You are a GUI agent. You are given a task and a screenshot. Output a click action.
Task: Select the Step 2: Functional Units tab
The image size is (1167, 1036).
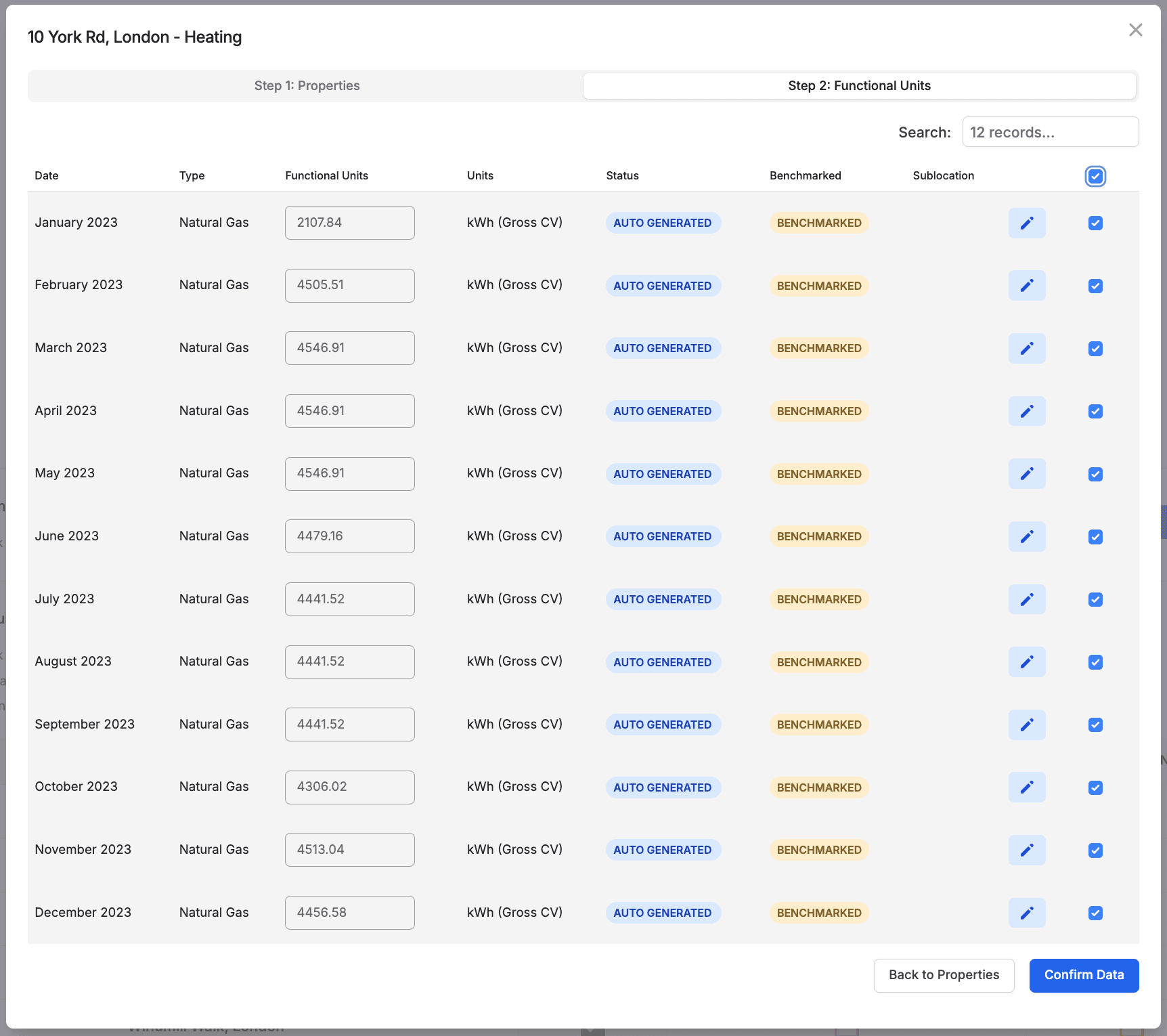click(858, 86)
